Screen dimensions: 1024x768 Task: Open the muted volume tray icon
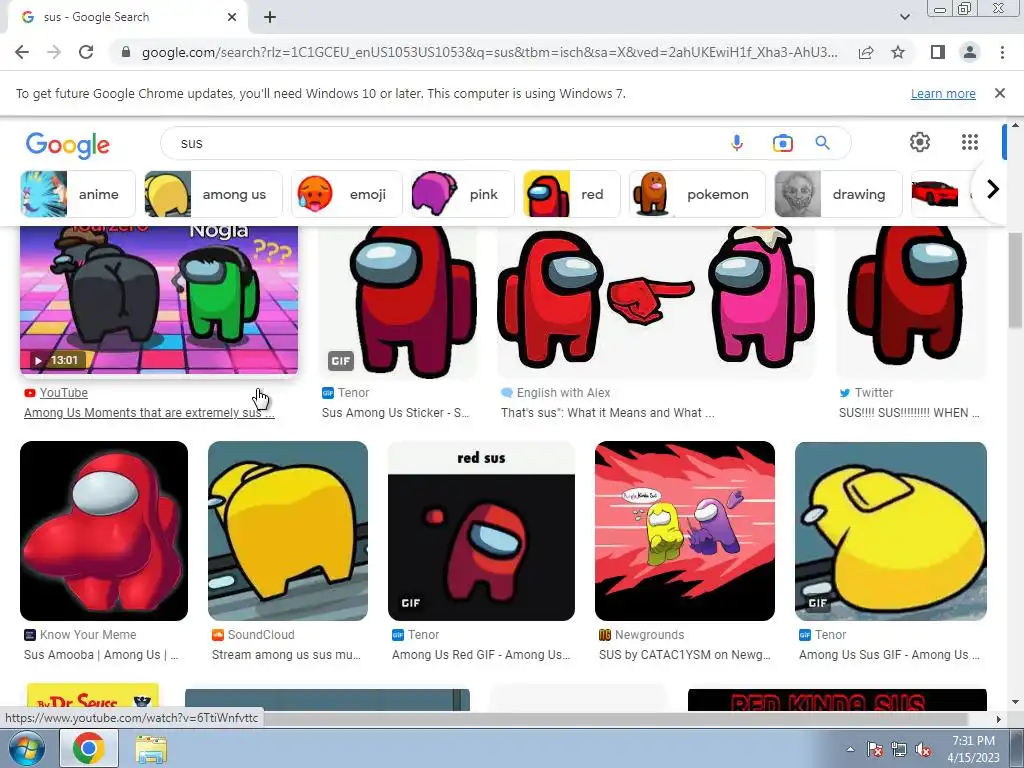coord(923,749)
